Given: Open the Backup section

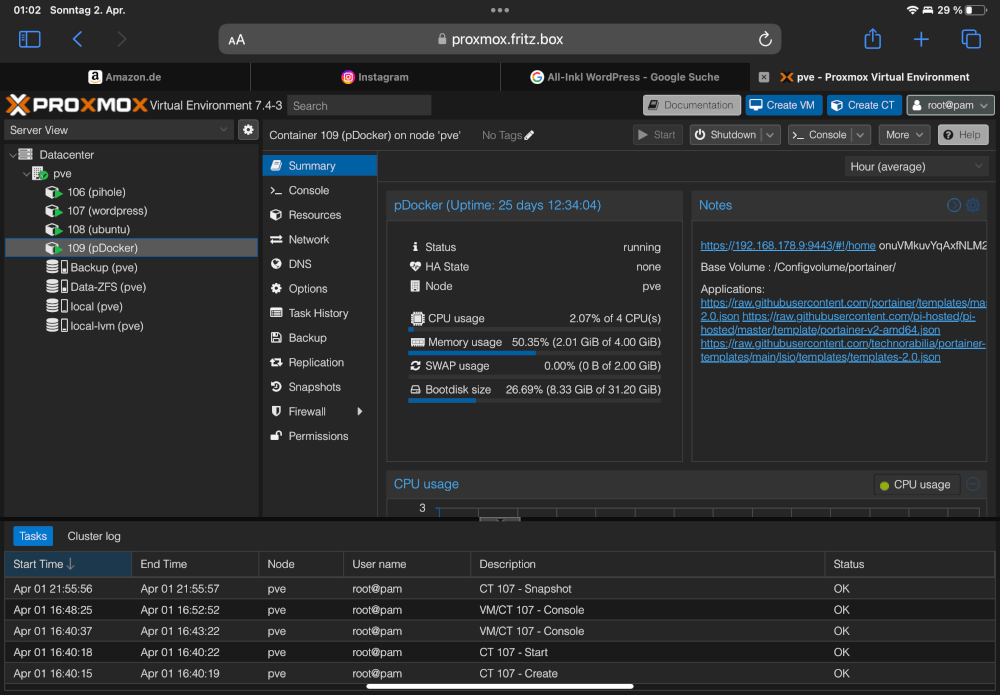Looking at the screenshot, I should coord(320,338).
